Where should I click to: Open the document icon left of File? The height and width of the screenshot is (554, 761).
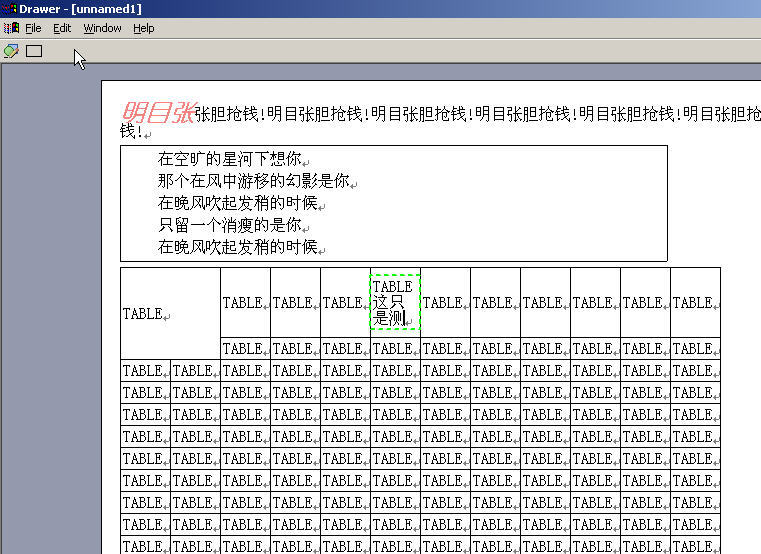point(11,28)
